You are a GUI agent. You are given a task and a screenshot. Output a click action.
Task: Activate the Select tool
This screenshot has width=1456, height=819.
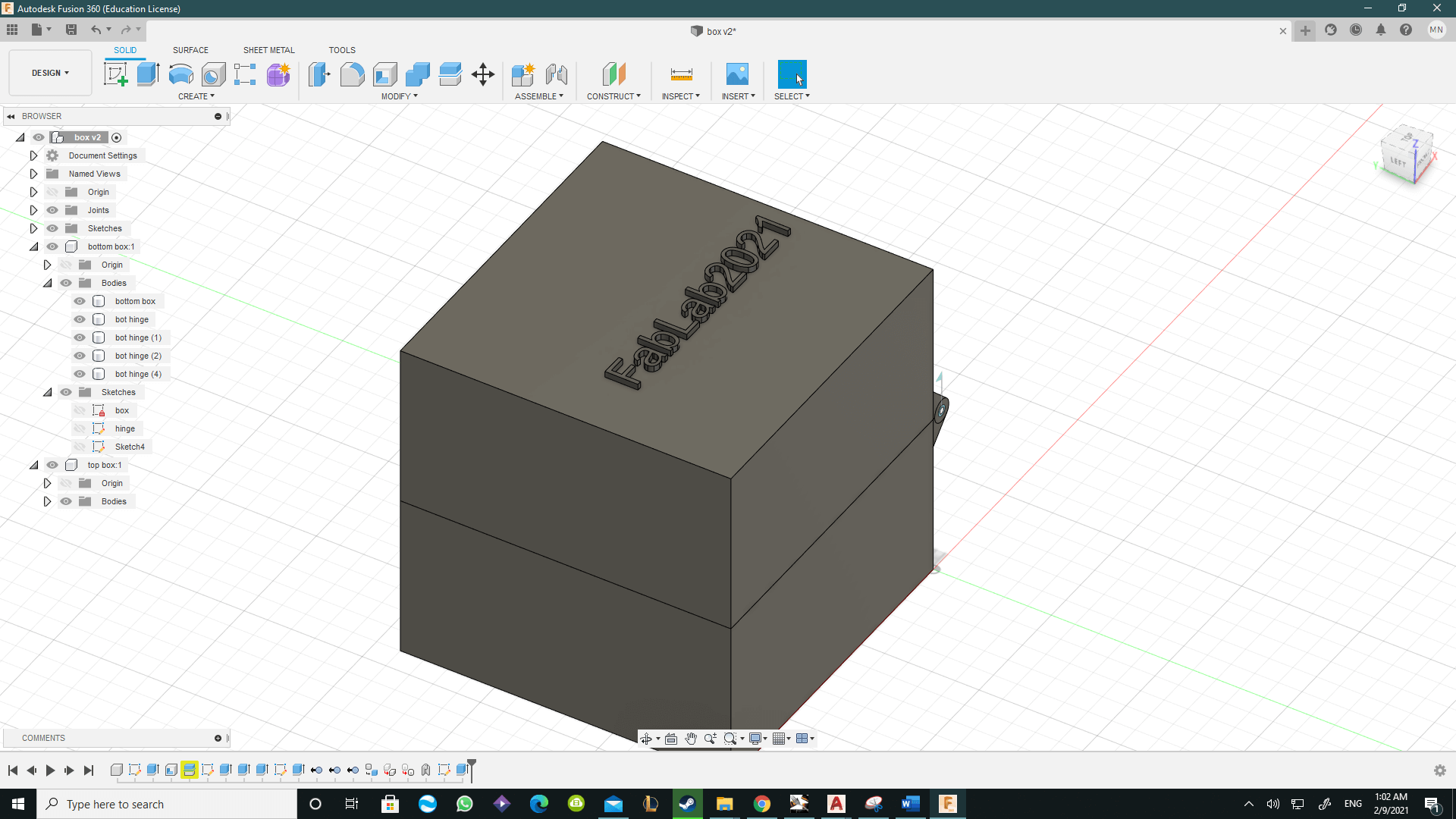[792, 74]
